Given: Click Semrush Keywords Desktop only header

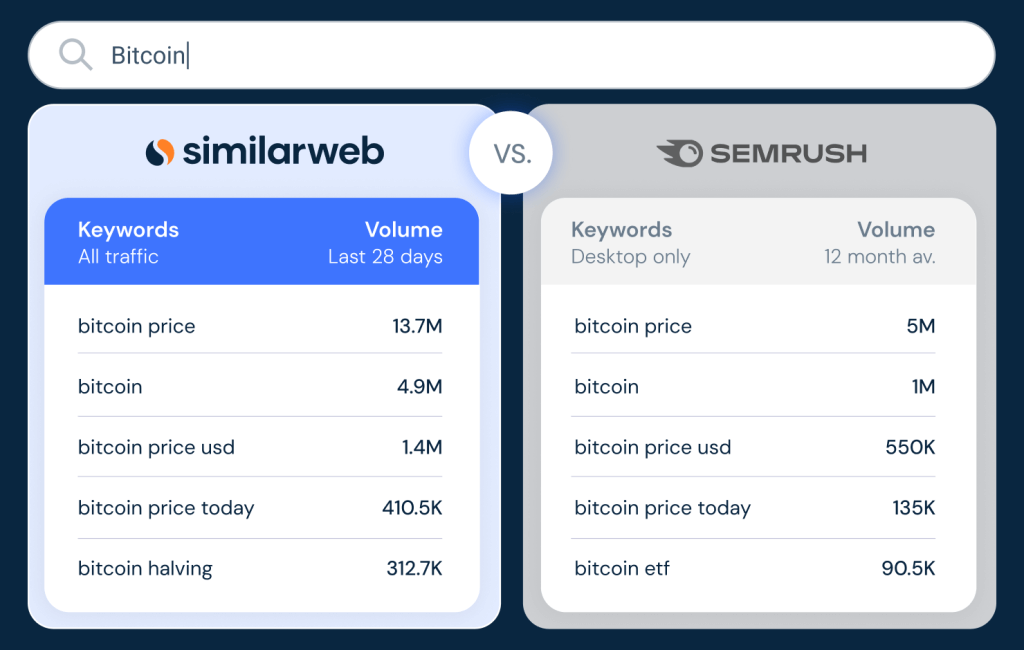Looking at the screenshot, I should [630, 242].
